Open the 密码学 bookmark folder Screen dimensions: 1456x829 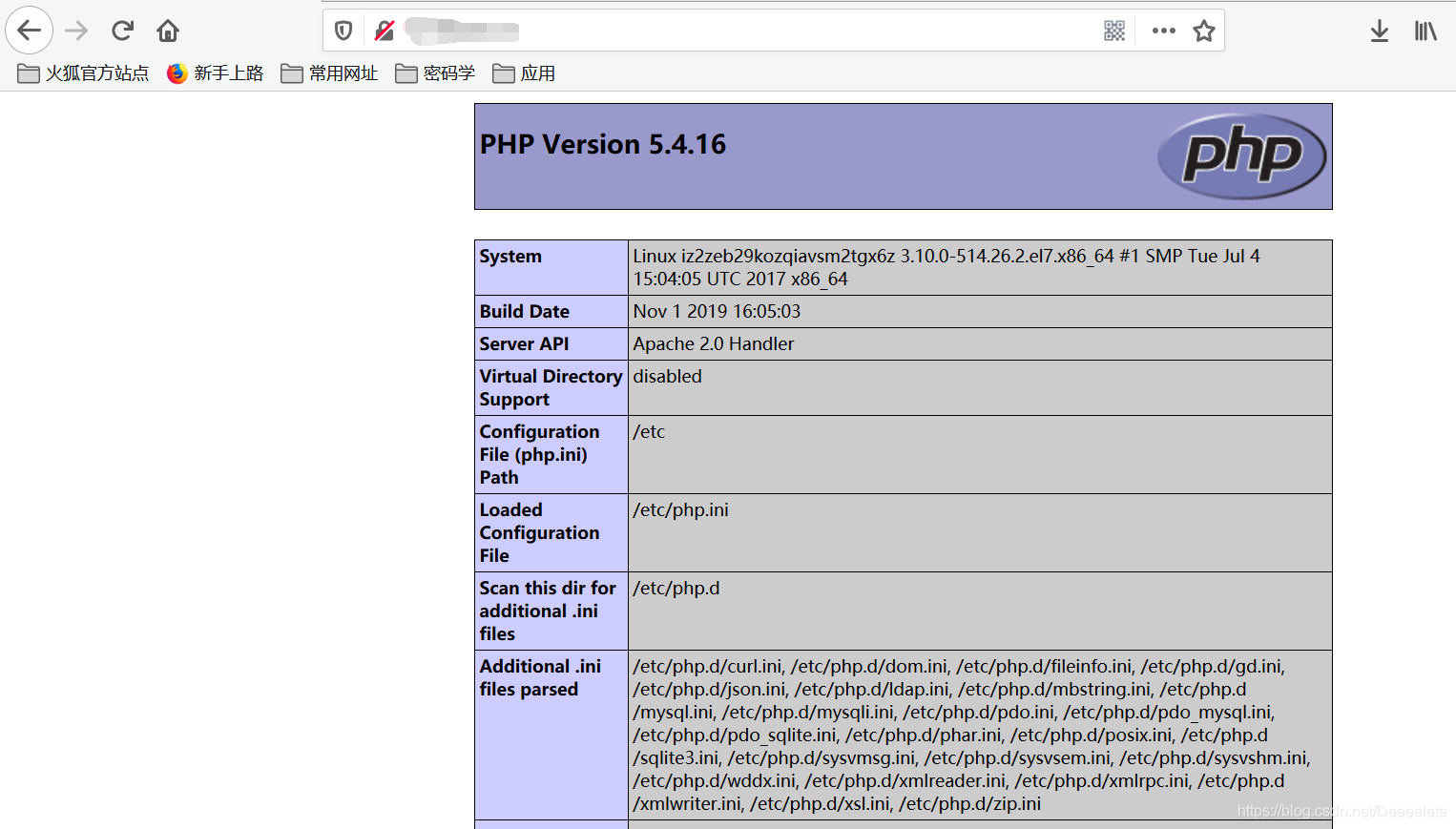pos(435,73)
